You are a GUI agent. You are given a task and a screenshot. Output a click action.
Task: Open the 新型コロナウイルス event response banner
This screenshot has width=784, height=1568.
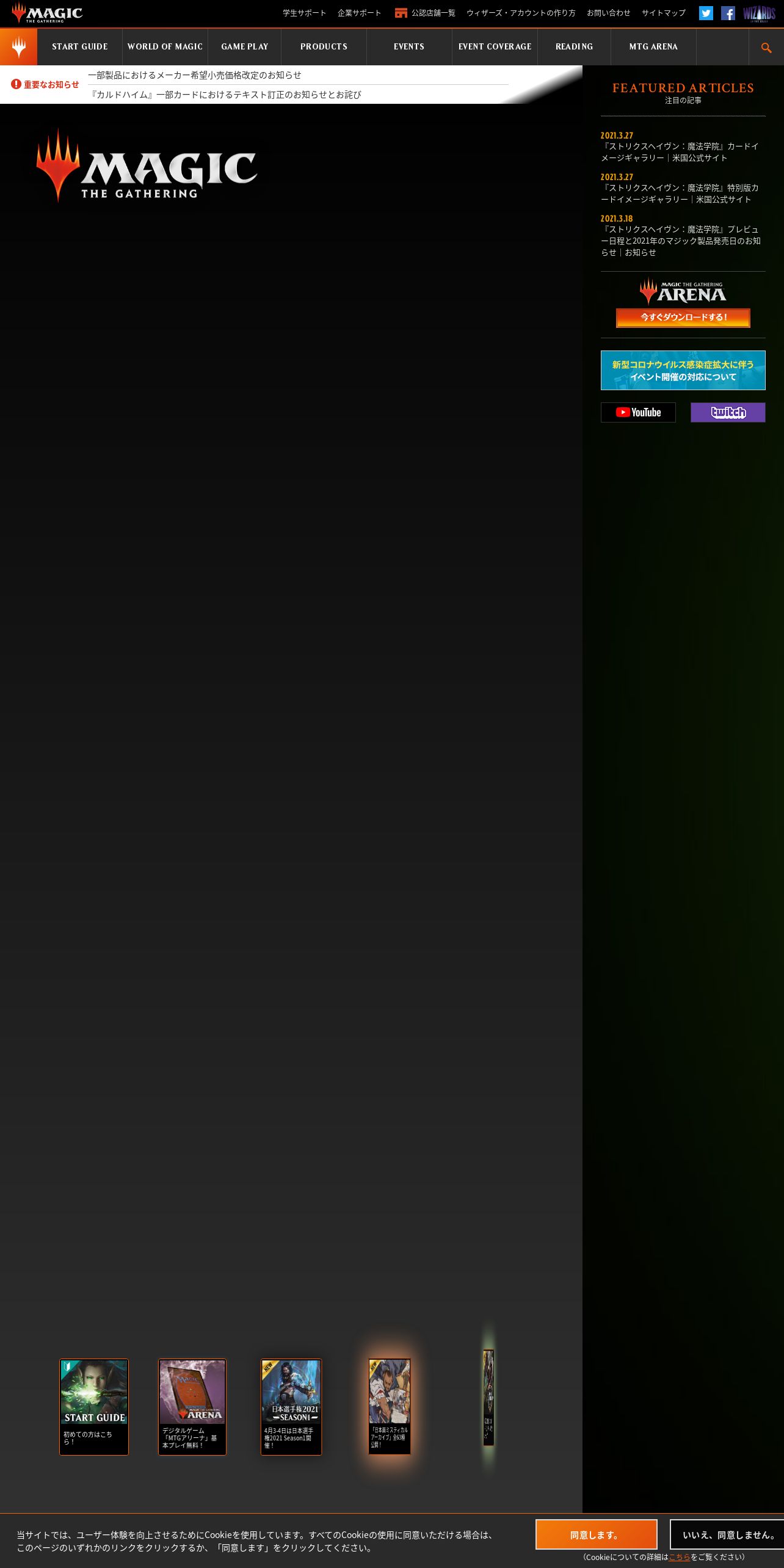[683, 370]
